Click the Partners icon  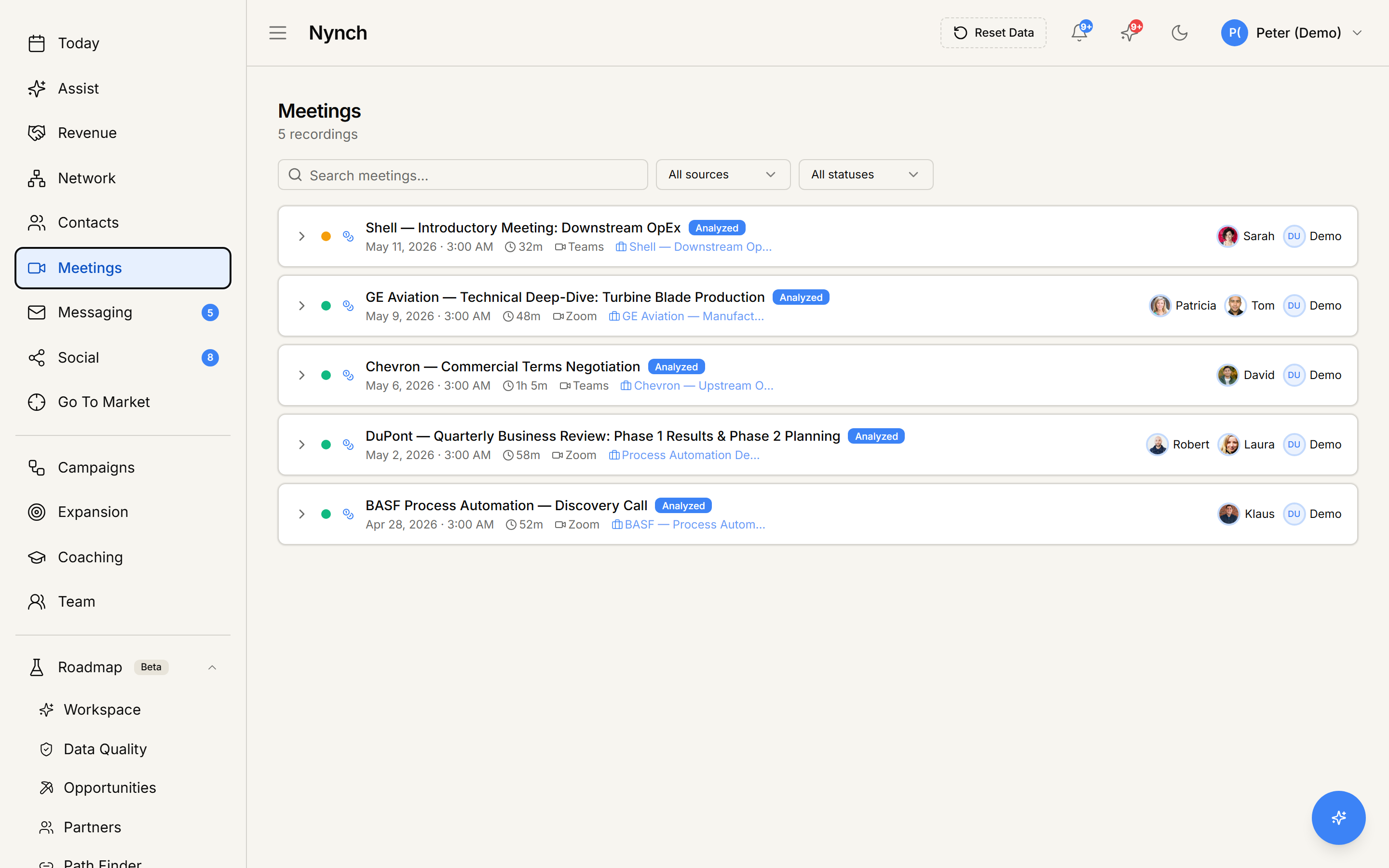[46, 827]
